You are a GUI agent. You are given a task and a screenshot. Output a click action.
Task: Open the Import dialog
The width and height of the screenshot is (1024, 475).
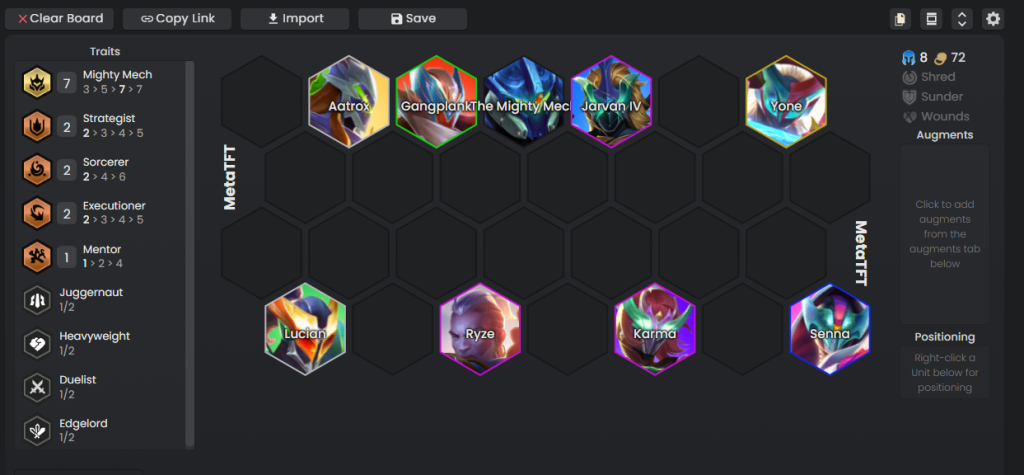click(295, 19)
